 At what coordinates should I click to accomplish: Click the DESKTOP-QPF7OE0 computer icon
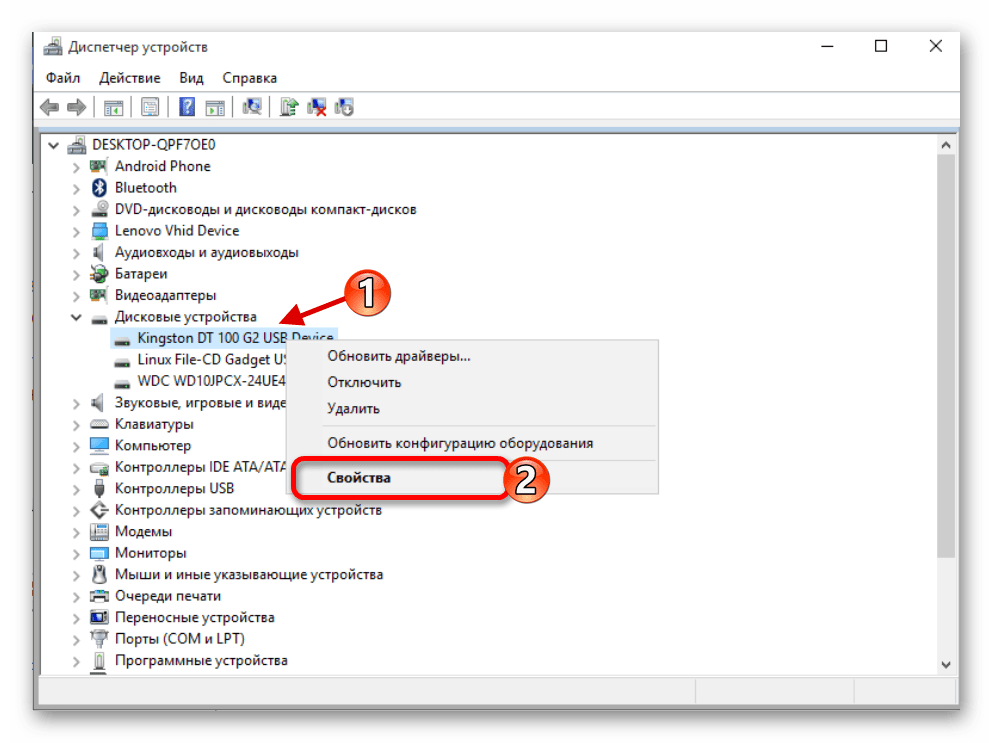[x=77, y=145]
